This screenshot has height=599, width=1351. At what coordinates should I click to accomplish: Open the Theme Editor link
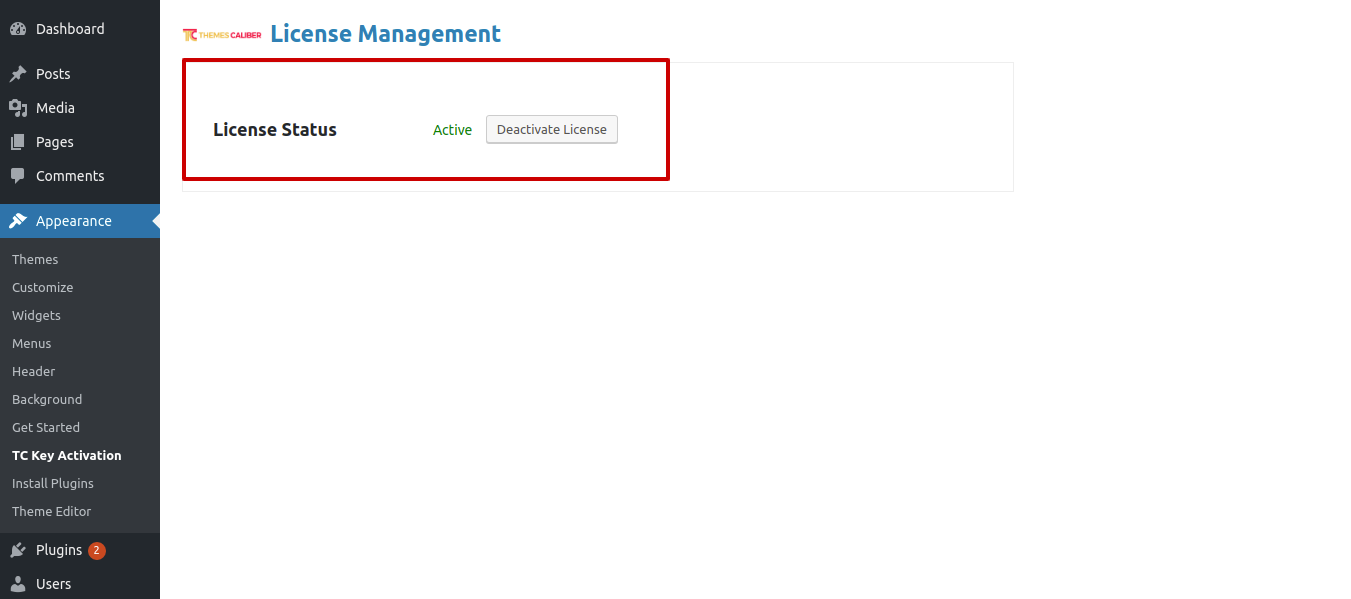(x=52, y=511)
